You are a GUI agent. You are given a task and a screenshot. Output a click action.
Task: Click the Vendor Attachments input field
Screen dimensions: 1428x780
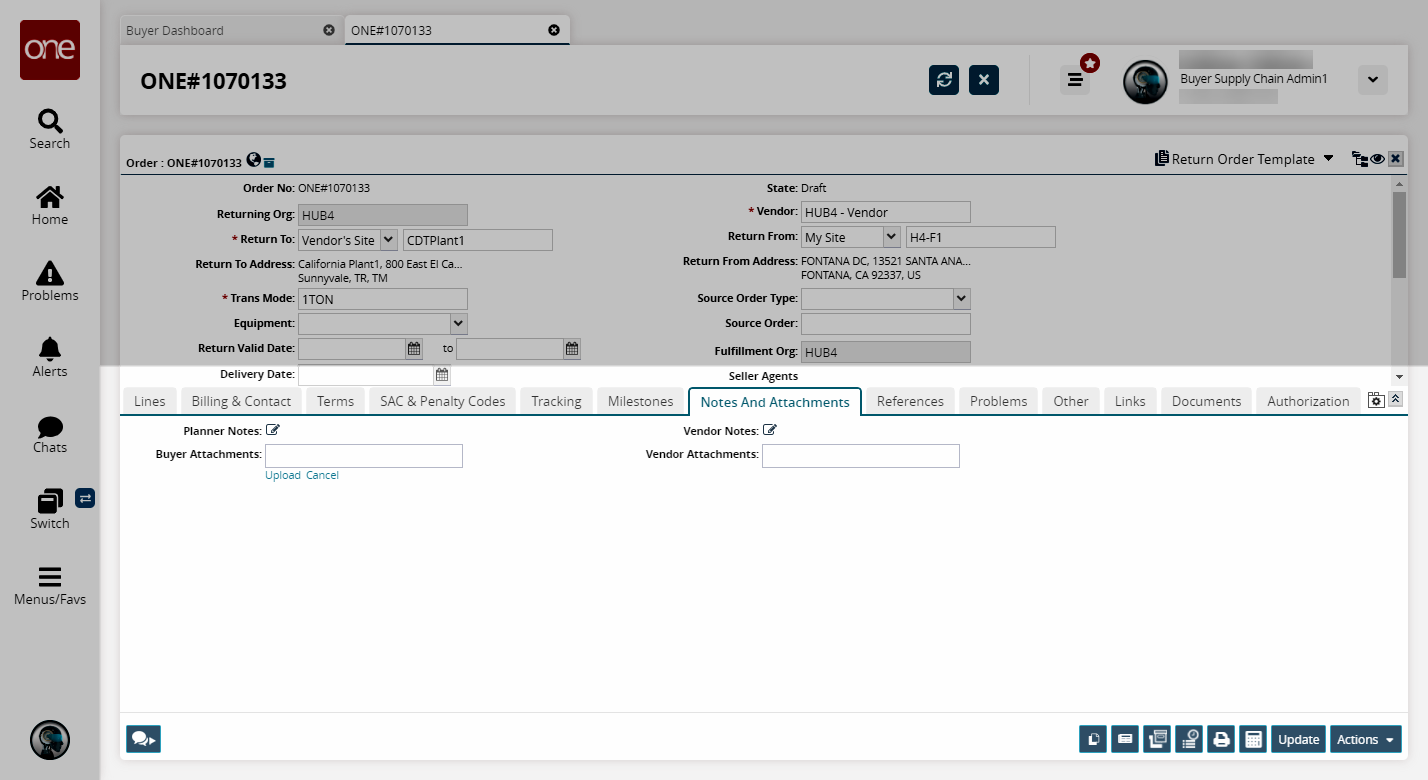860,456
